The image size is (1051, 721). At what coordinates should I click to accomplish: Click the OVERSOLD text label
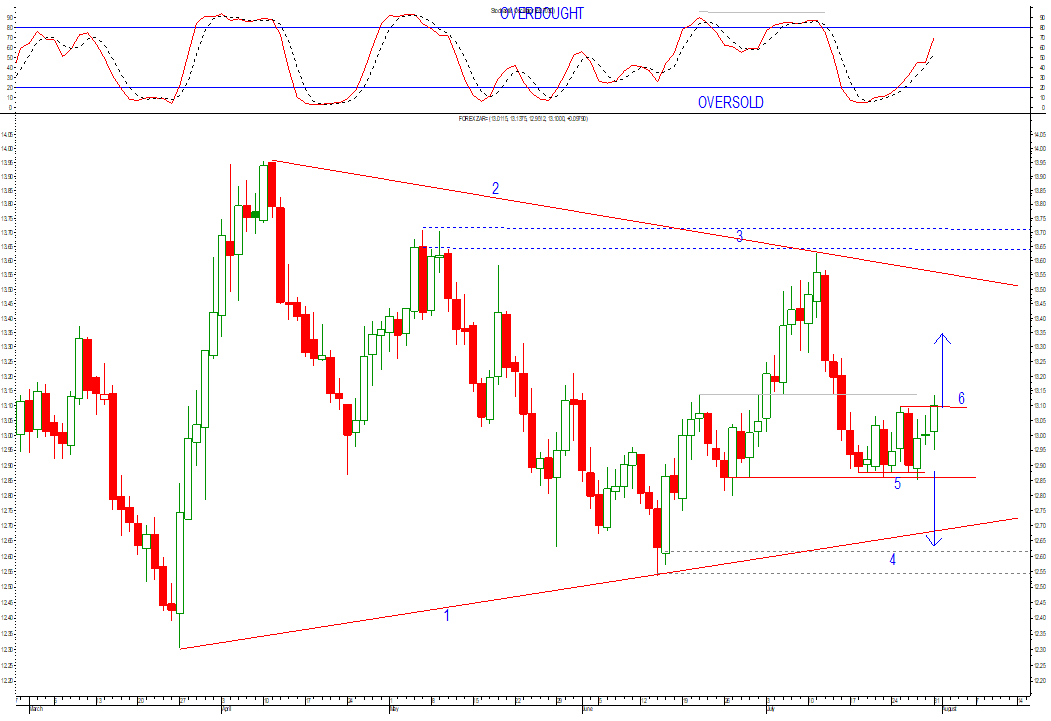coord(730,102)
